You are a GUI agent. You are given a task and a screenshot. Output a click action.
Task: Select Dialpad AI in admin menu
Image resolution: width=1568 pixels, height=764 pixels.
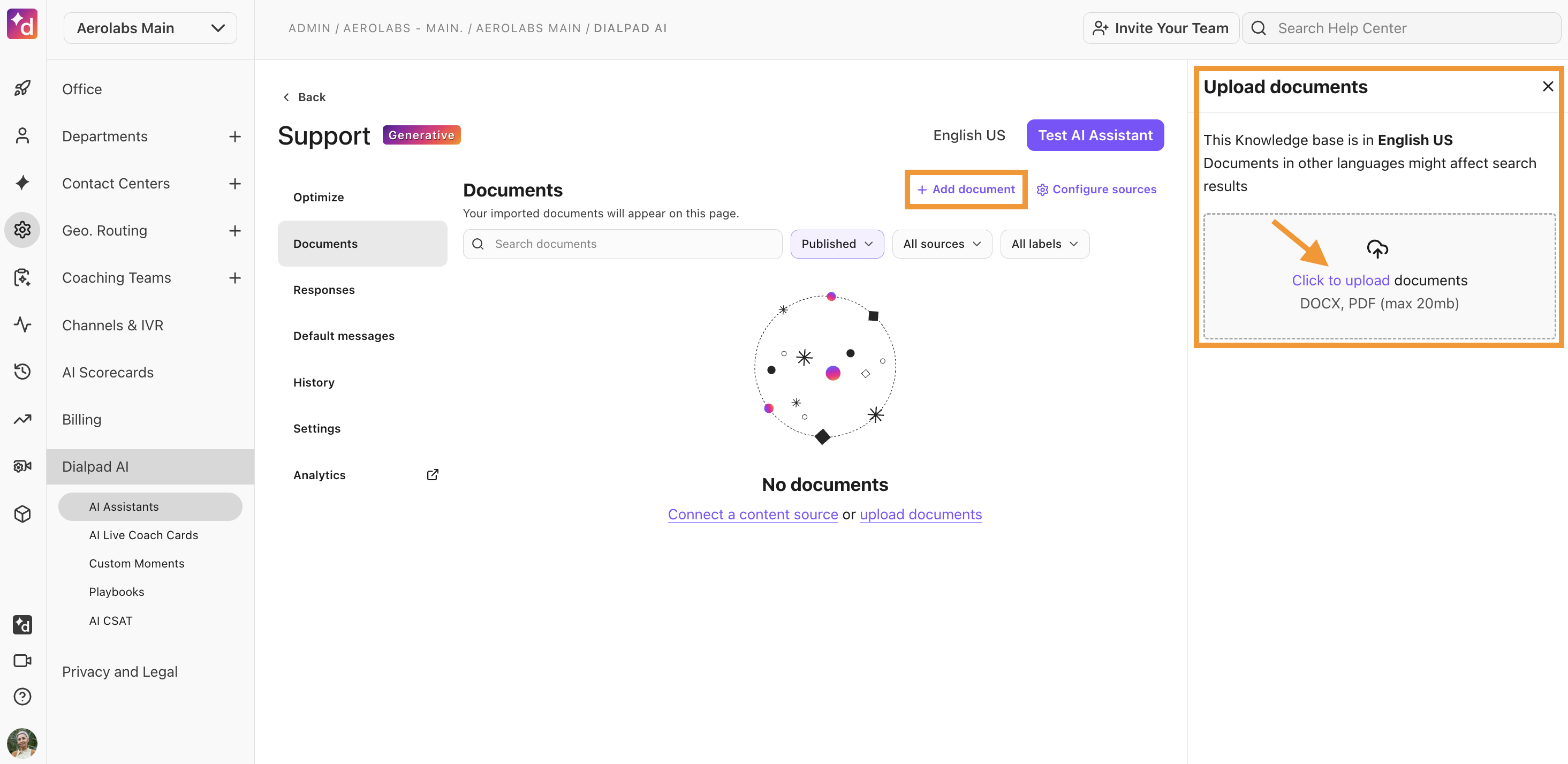tap(150, 467)
